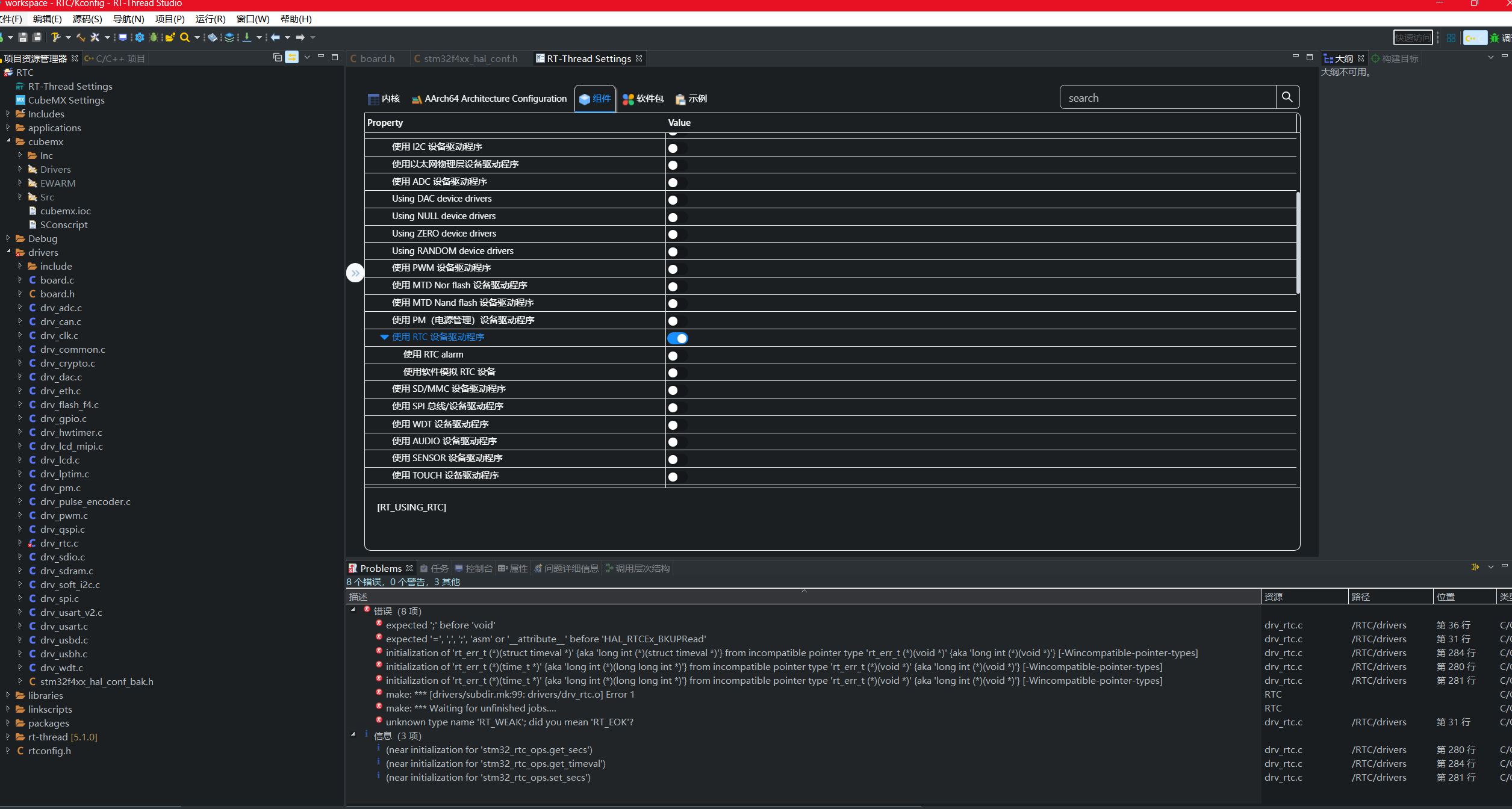Click the blue monitor terminal icon
This screenshot has height=809, width=1512.
tap(122, 37)
